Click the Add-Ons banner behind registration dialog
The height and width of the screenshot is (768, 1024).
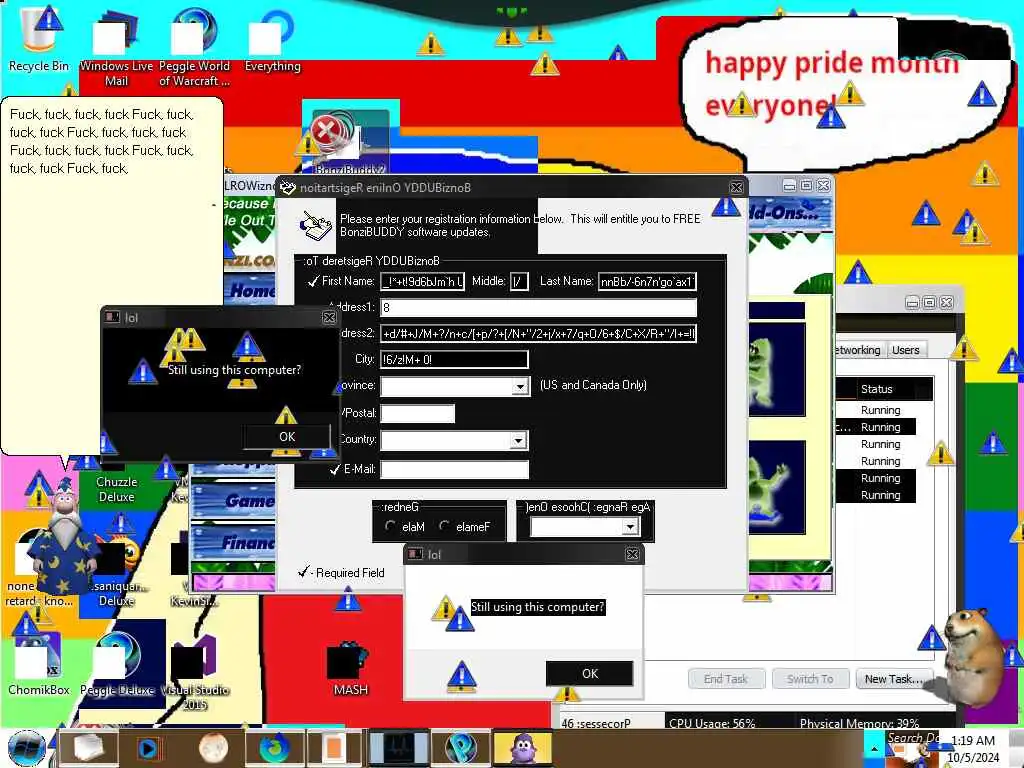click(791, 212)
